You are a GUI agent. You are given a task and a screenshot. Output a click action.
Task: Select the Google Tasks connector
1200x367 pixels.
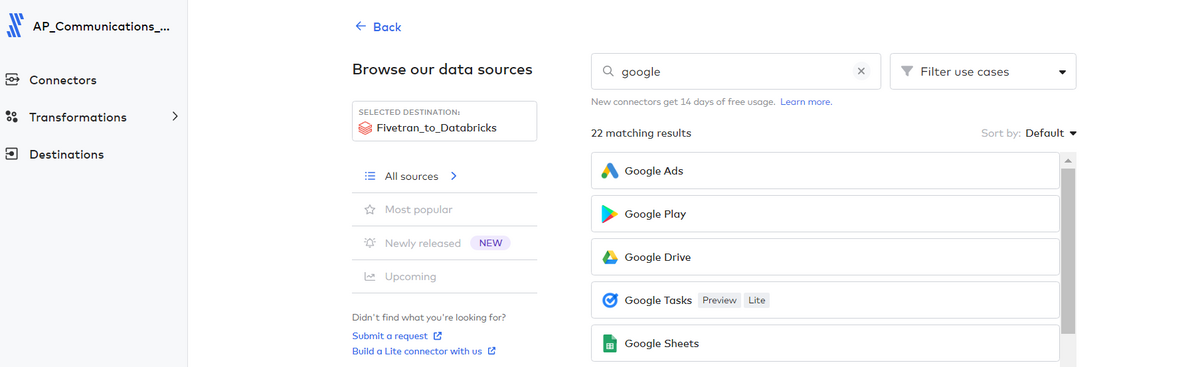click(825, 300)
